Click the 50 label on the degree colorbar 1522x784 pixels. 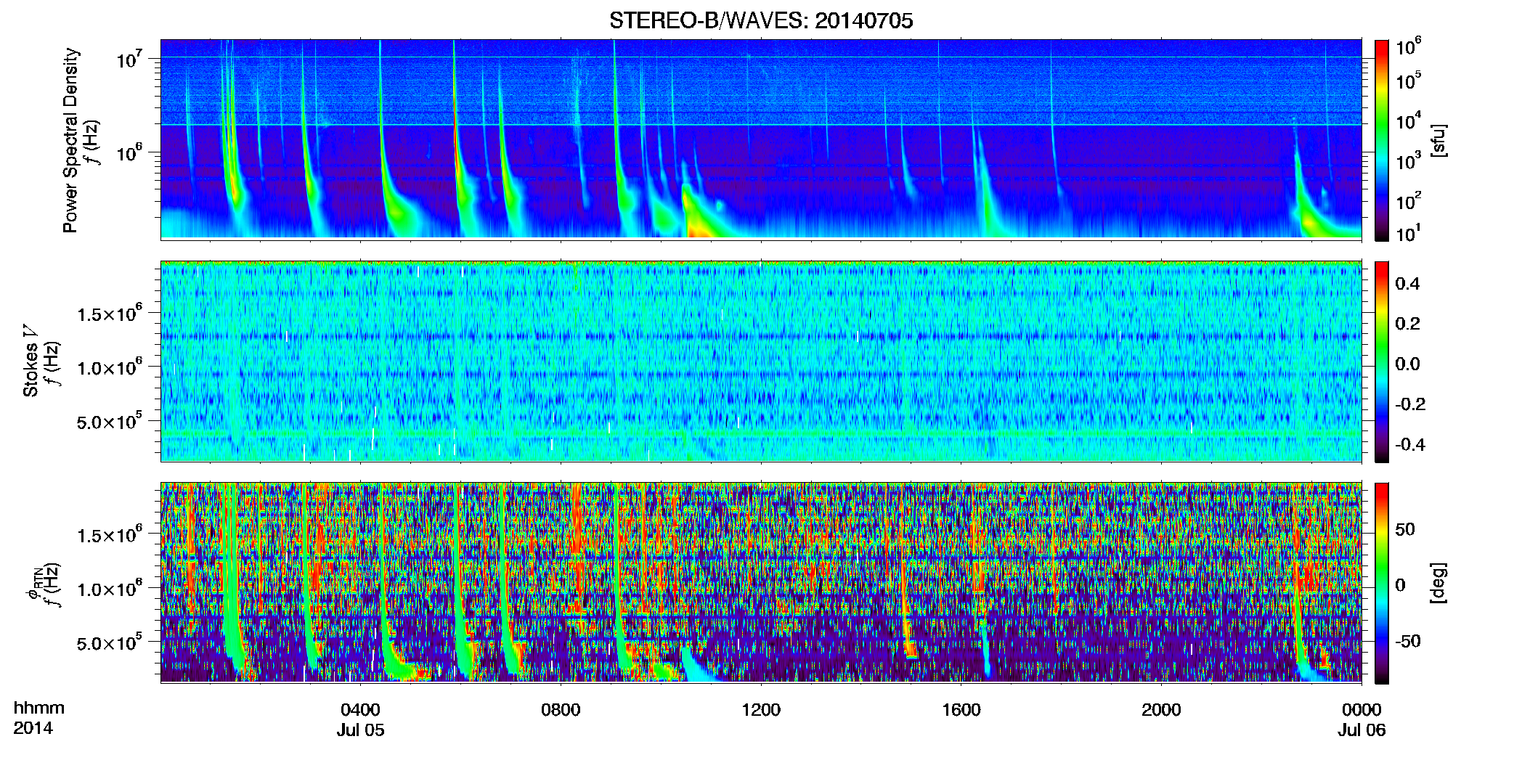pos(1404,529)
